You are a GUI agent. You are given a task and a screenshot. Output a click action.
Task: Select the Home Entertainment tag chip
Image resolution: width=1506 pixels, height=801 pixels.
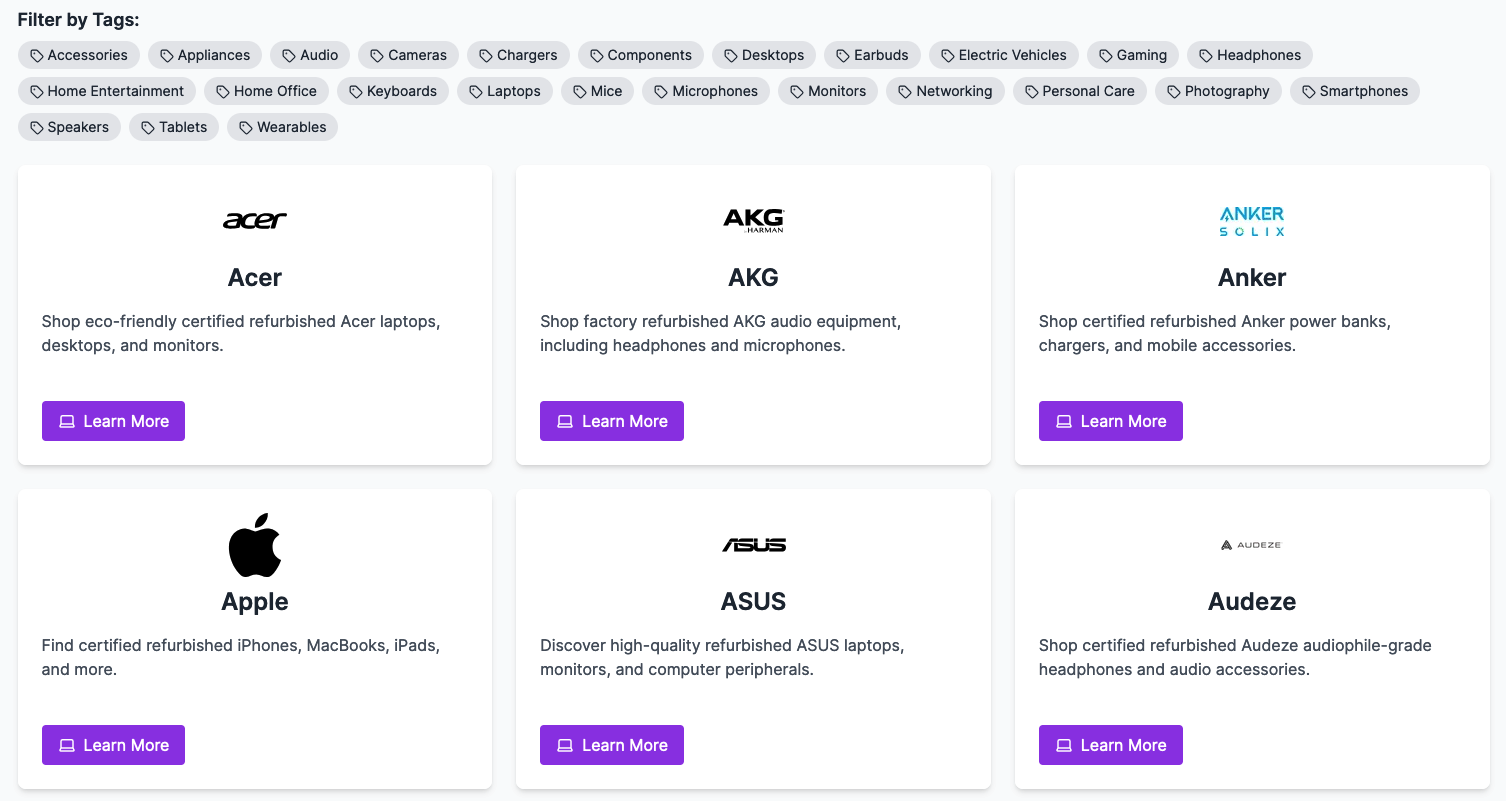107,91
